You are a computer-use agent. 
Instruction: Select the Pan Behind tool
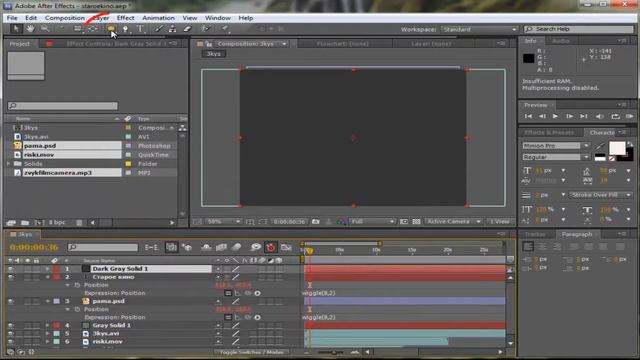click(x=93, y=29)
